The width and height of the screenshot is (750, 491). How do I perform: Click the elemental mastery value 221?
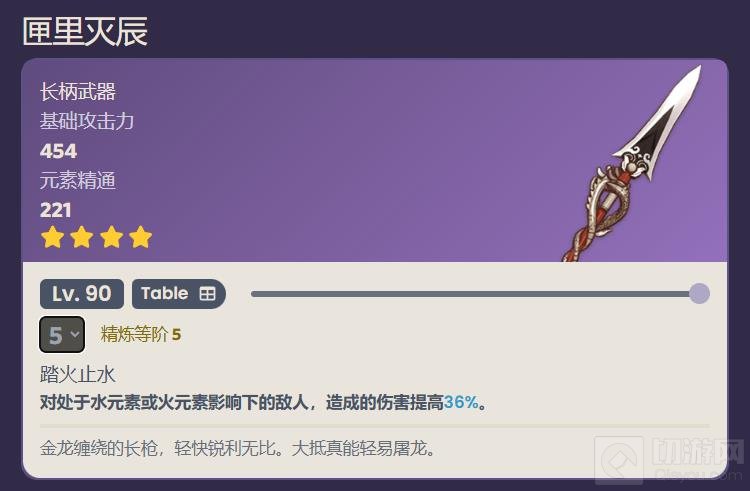click(55, 210)
